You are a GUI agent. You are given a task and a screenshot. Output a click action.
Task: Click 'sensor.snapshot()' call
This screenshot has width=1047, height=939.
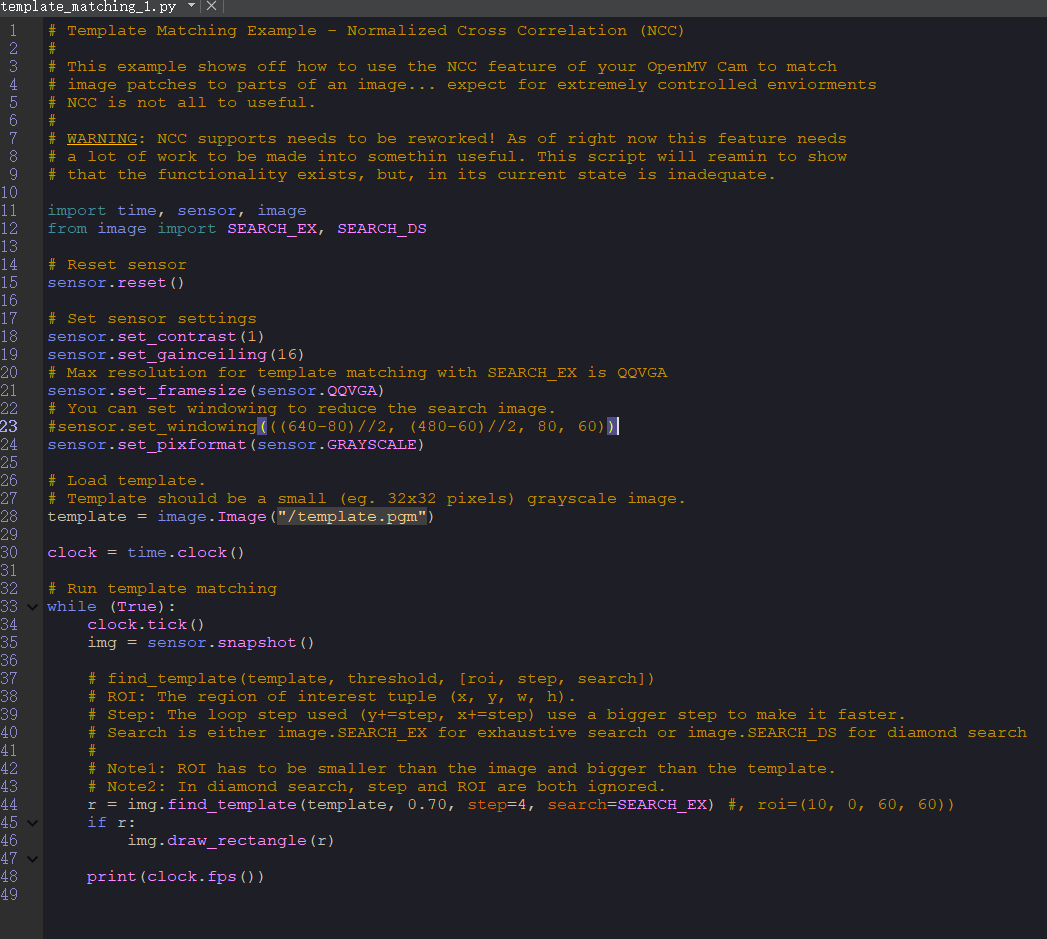click(x=230, y=643)
